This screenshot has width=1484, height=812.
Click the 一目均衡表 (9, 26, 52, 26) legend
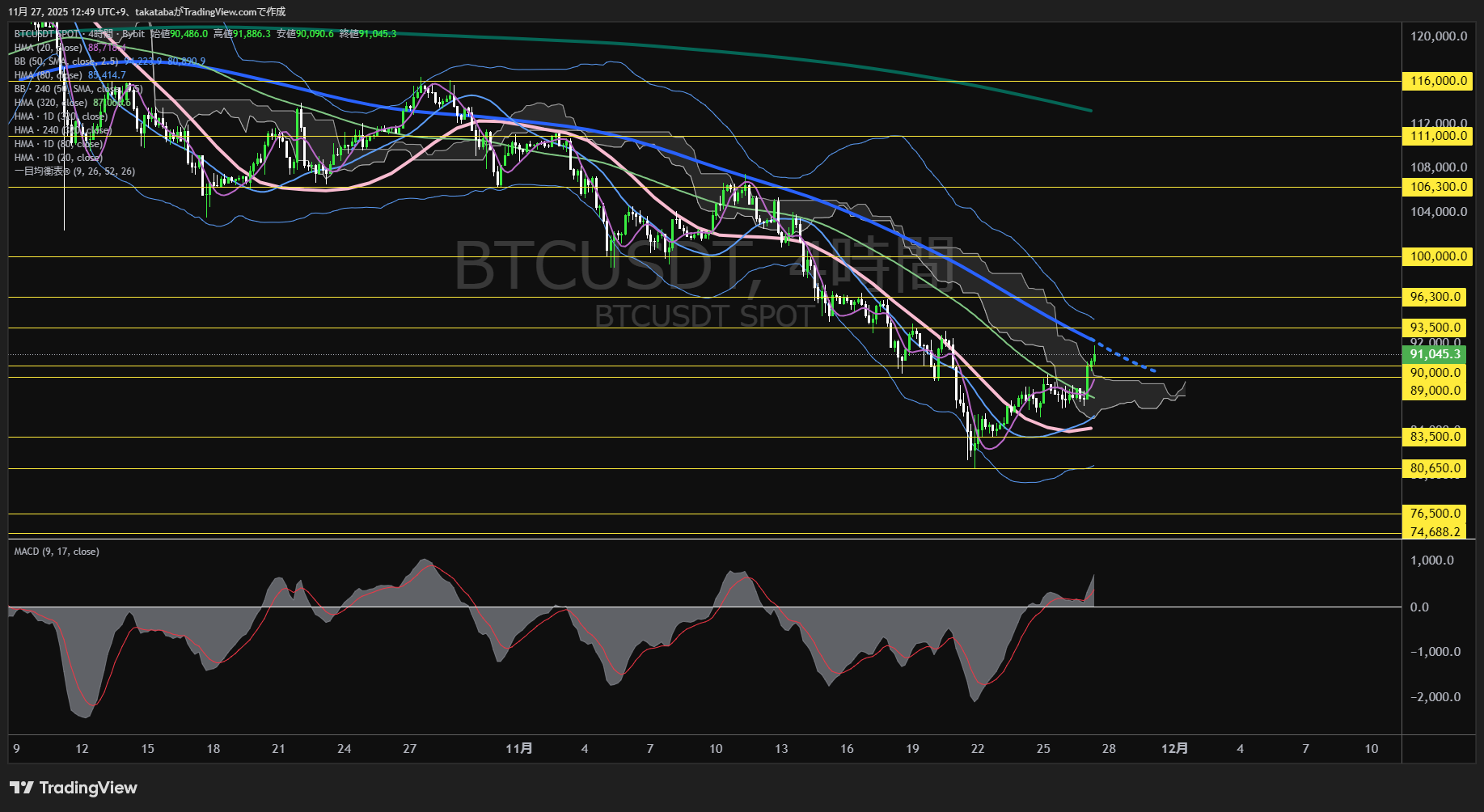point(74,171)
